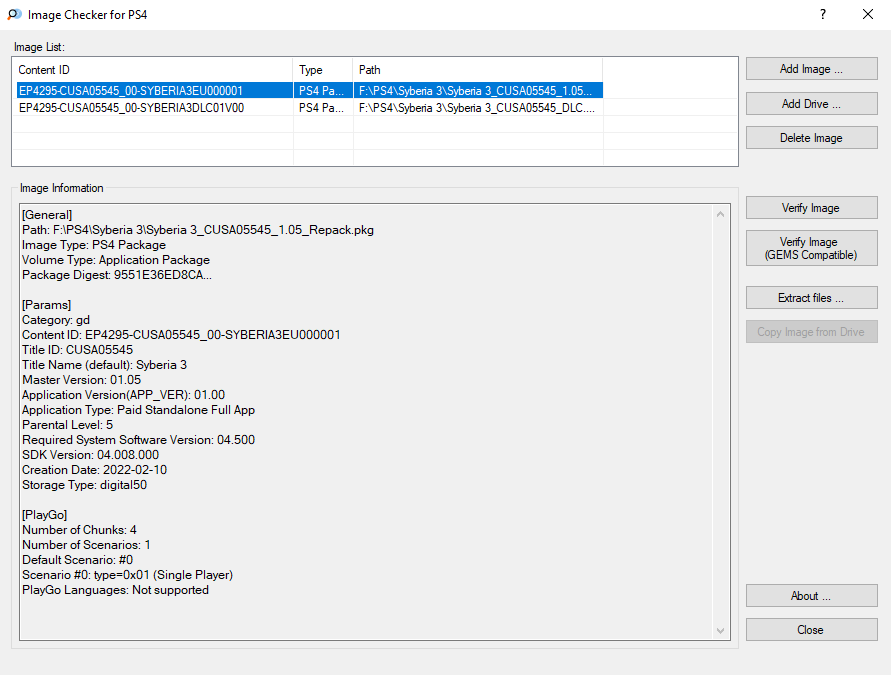Screen dimensions: 891x675
Task: Click the scroll down arrow in Image Information
Action: (721, 631)
